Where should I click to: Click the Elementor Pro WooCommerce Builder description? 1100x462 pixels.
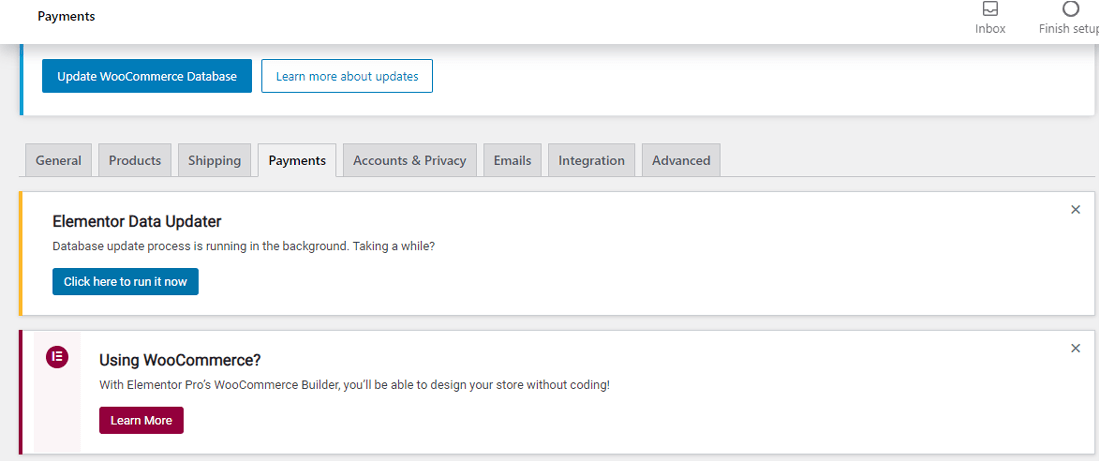(x=354, y=386)
